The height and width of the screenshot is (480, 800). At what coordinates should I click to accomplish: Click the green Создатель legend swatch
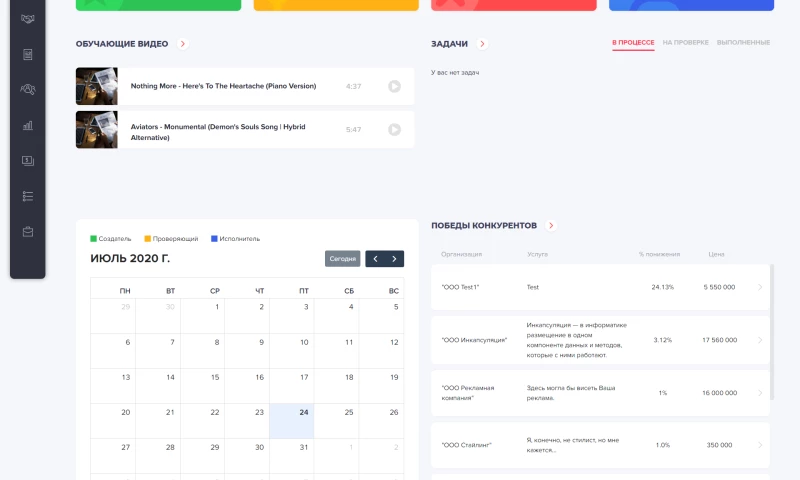click(x=93, y=239)
